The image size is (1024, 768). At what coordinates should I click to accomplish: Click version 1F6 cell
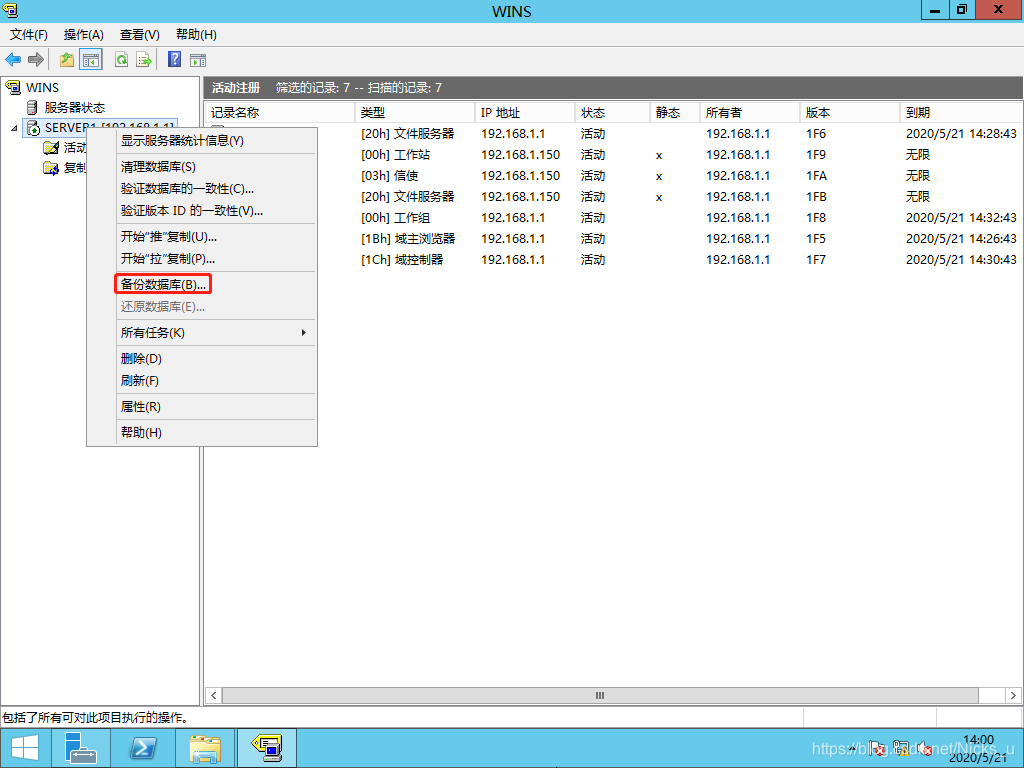point(816,134)
